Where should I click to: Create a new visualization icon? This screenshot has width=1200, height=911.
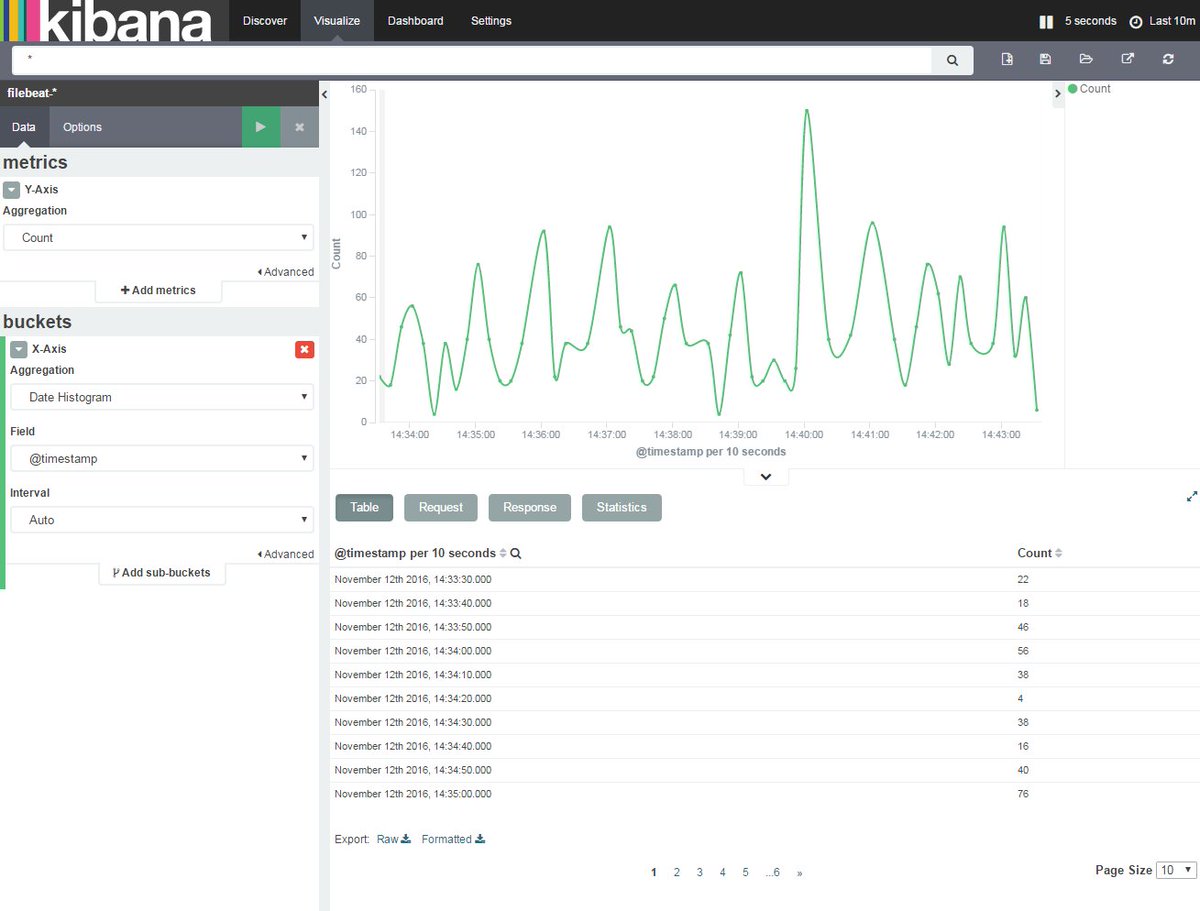pos(1007,59)
